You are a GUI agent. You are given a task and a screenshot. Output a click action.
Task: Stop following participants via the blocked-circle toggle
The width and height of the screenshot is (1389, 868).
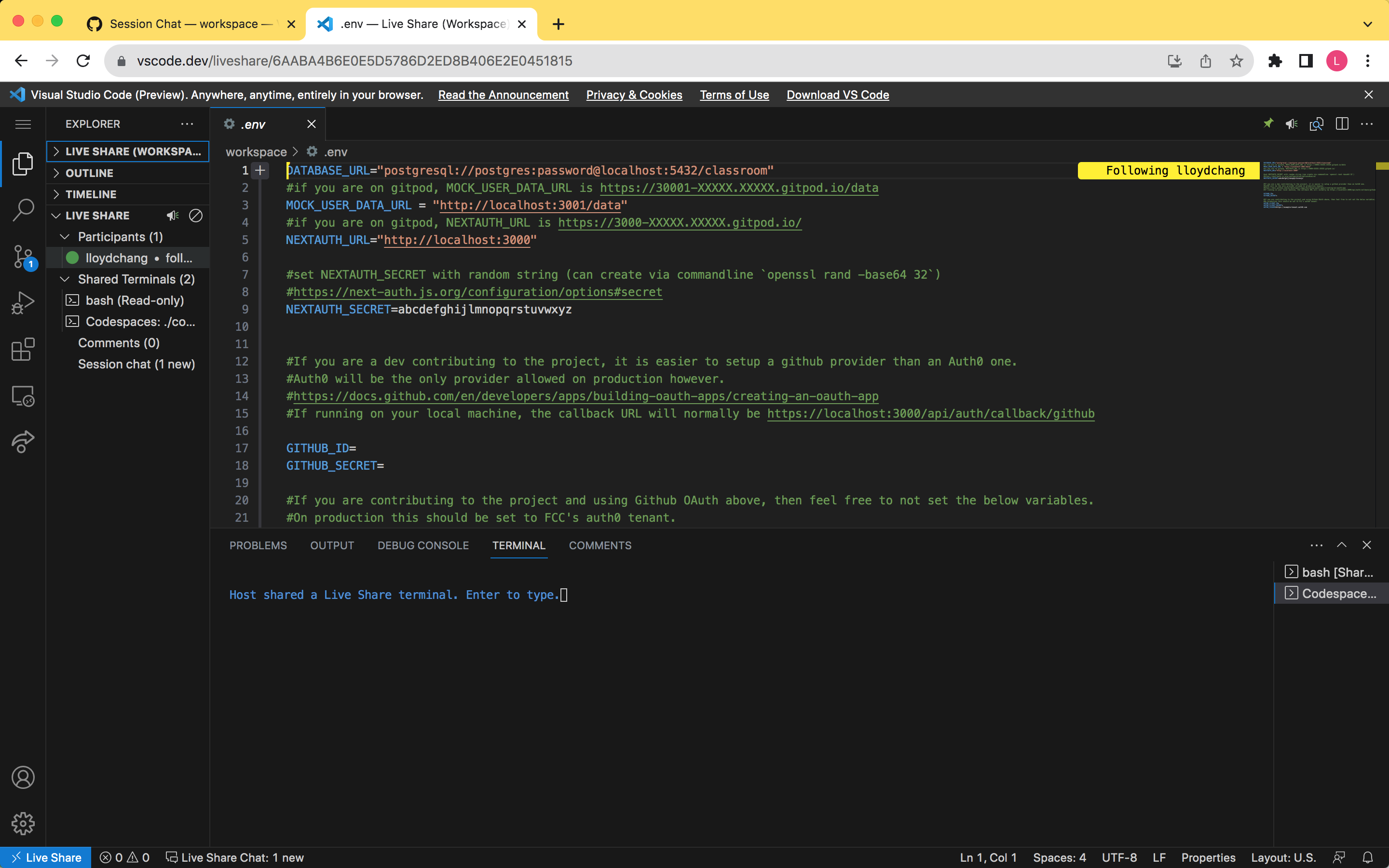tap(195, 215)
